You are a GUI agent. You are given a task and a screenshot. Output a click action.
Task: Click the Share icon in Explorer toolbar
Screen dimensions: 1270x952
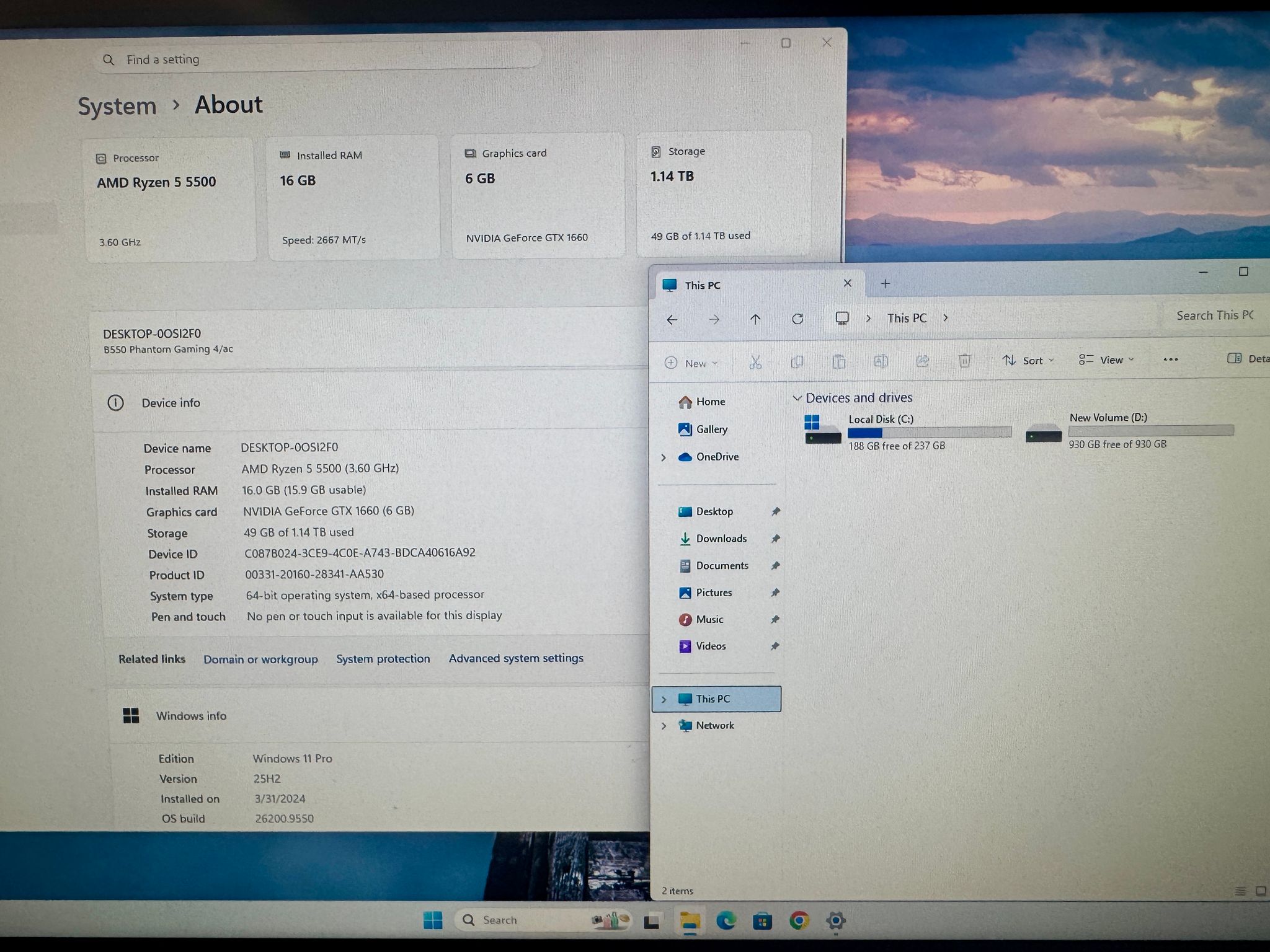pyautogui.click(x=923, y=361)
